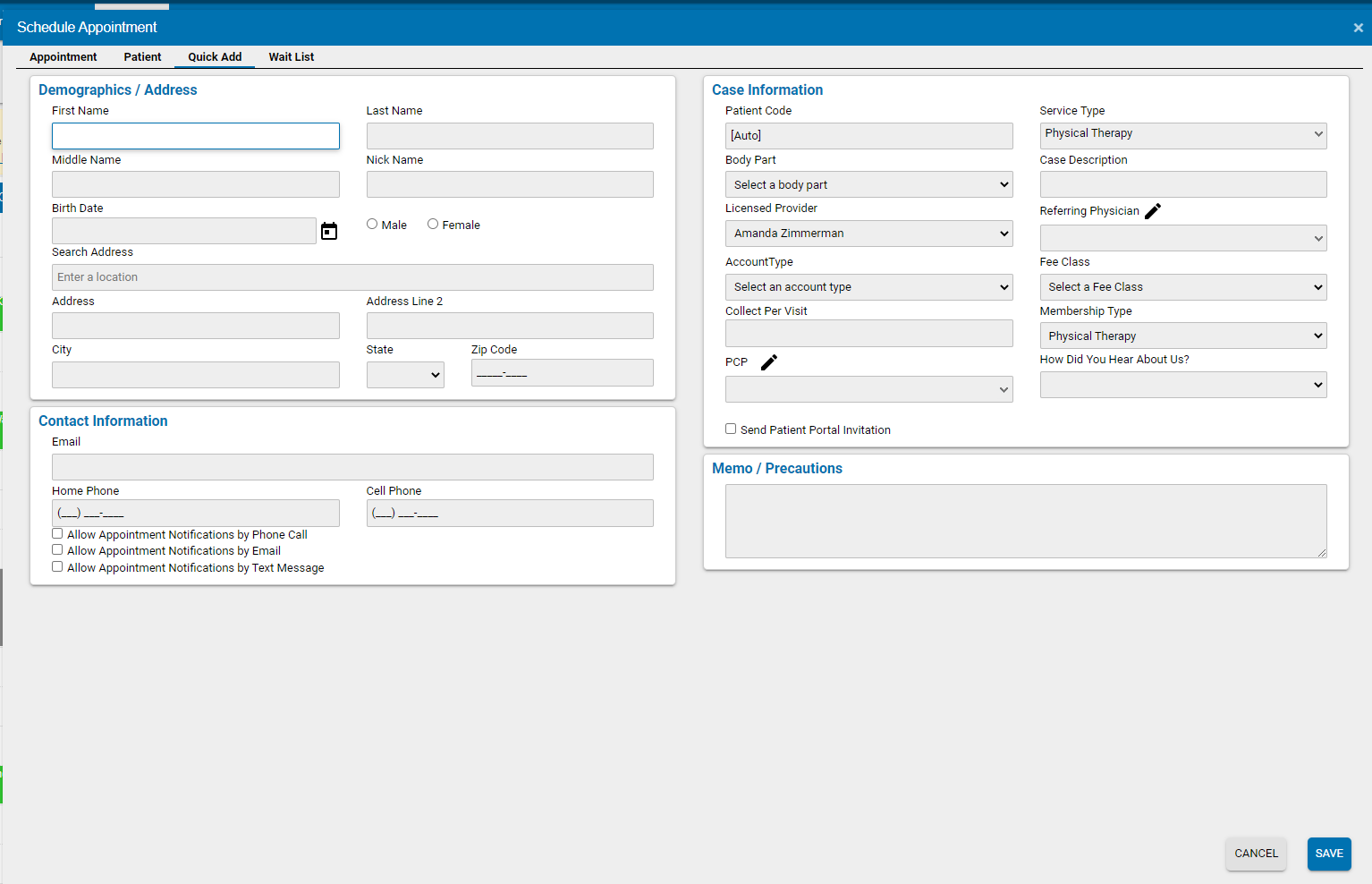Select the Female radio button
This screenshot has height=884, width=1372.
432,224
